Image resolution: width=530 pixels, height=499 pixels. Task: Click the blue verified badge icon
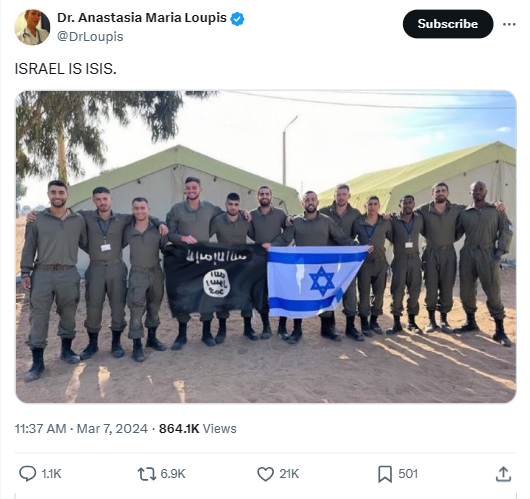coord(237,19)
